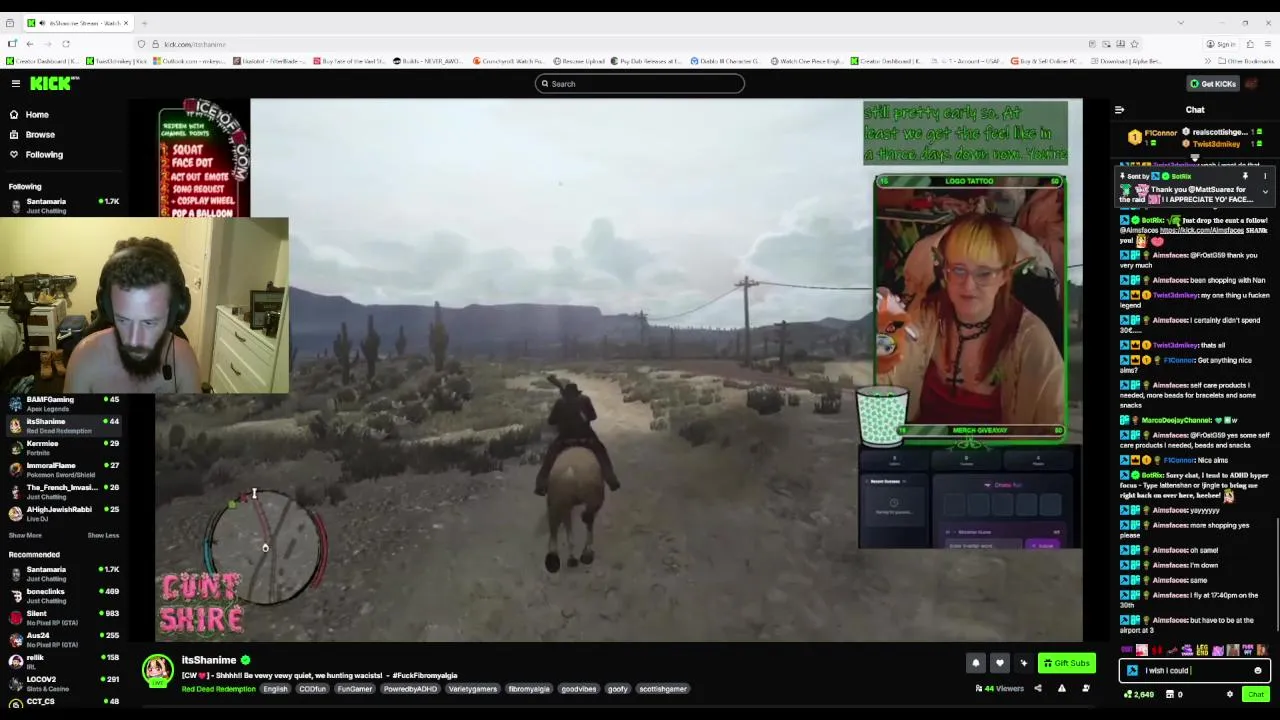Image resolution: width=1280 pixels, height=720 pixels.
Task: Select the English tag
Action: (275, 689)
